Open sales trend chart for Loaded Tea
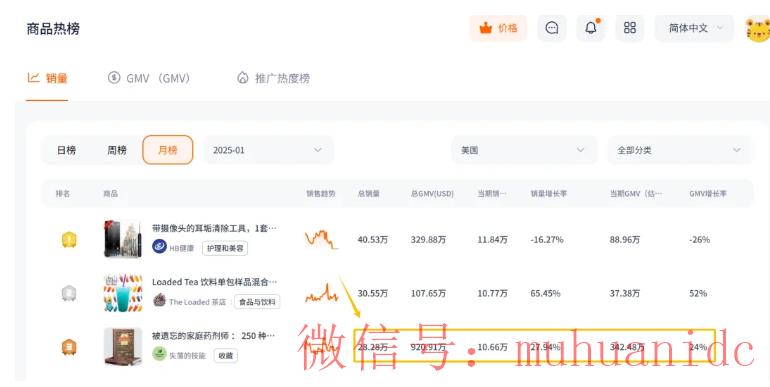This screenshot has width=770, height=387. pyautogui.click(x=321, y=293)
